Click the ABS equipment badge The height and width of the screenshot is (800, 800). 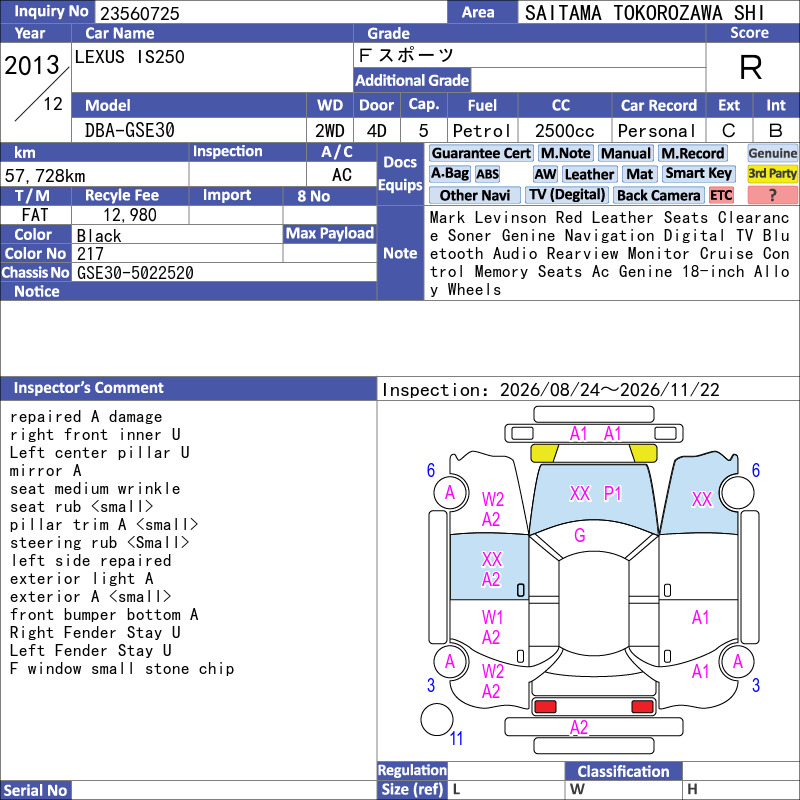(487, 174)
